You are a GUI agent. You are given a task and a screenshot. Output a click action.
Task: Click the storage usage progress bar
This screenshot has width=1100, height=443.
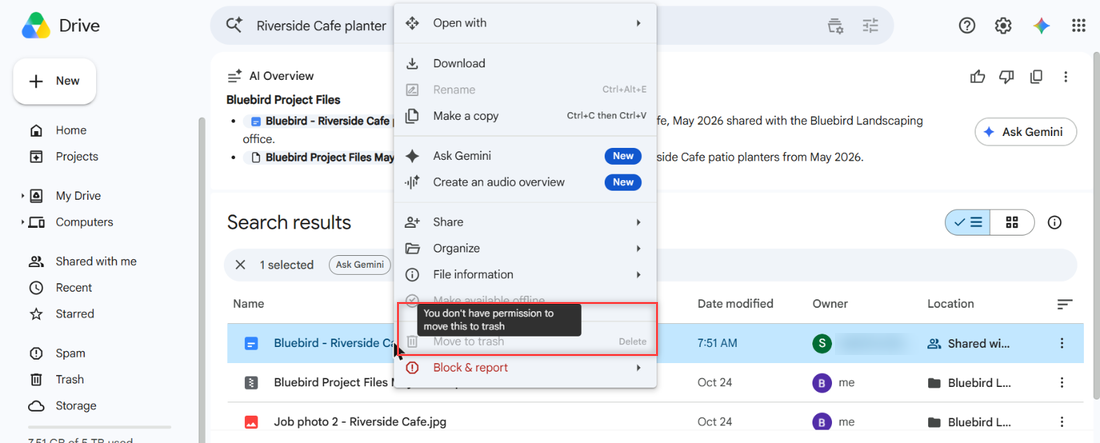tap(99, 427)
